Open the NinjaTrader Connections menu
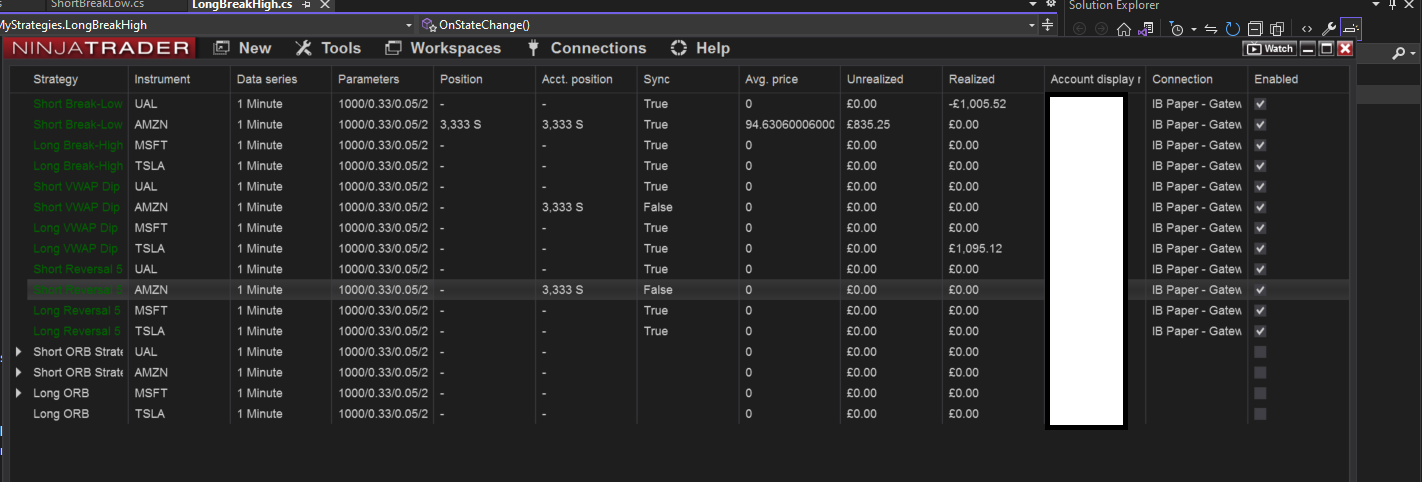Screen dimensions: 1422x482 point(587,48)
